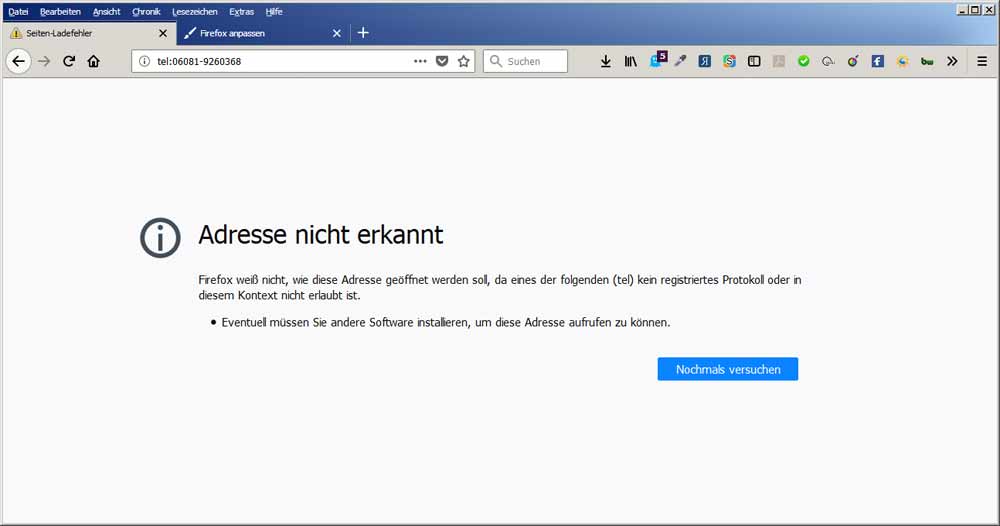Click the Nochmals versuchen button
The width and height of the screenshot is (1000, 526).
(x=728, y=369)
